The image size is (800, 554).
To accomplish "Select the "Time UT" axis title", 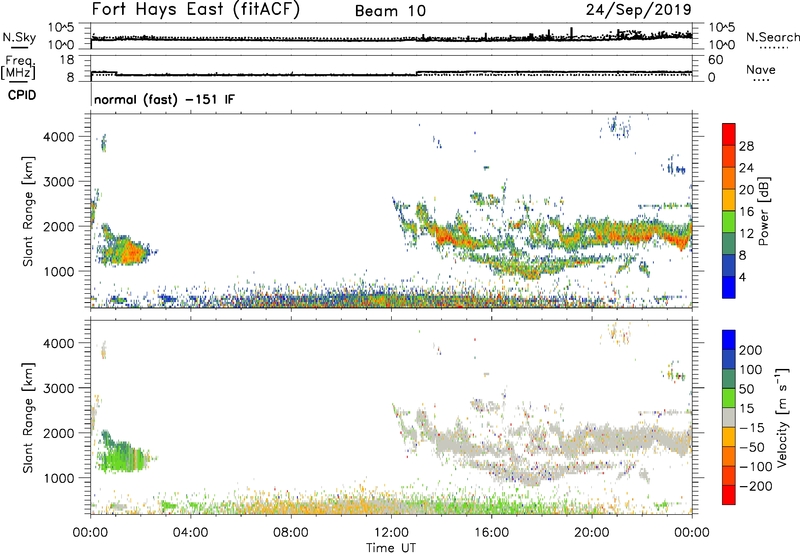I will click(391, 548).
